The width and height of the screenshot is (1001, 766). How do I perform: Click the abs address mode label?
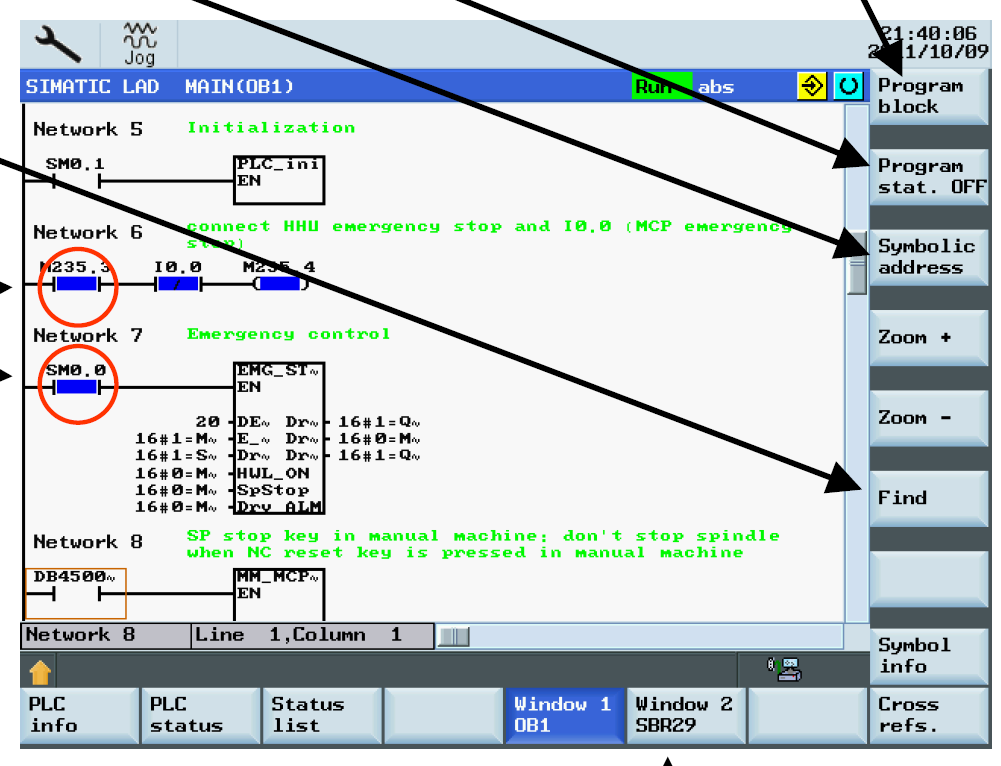click(716, 87)
